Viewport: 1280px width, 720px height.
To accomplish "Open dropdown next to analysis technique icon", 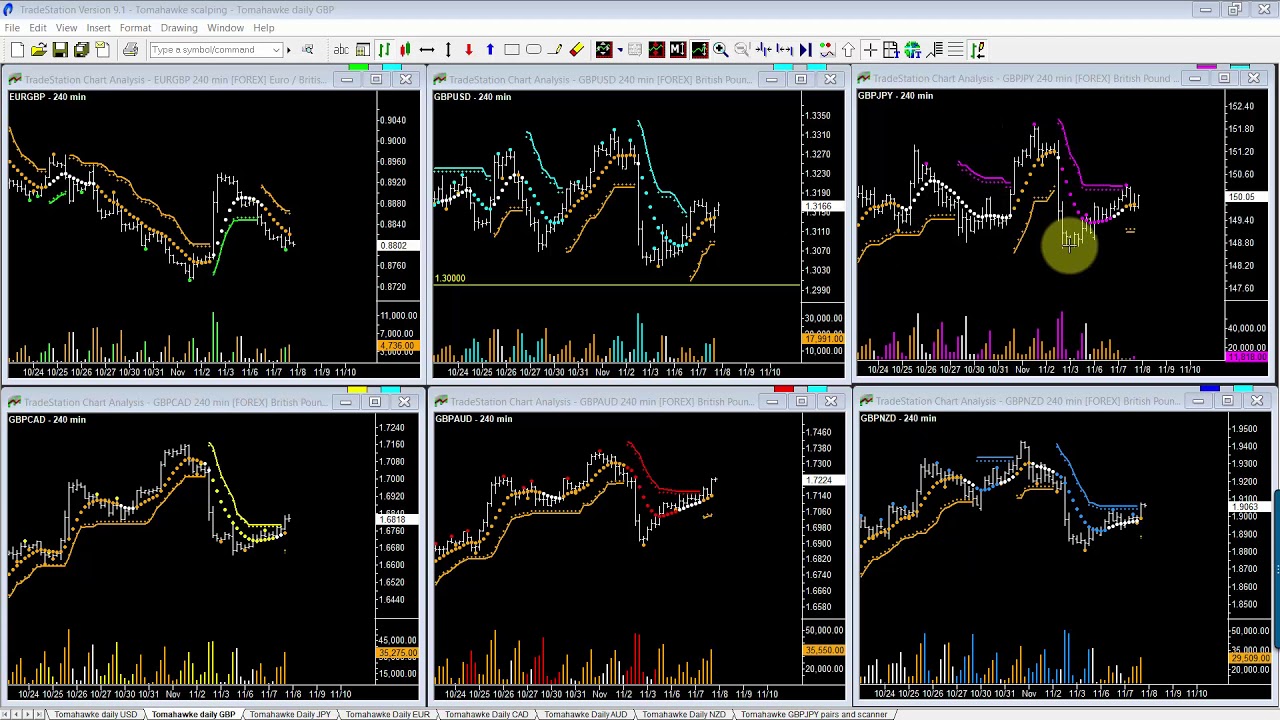I will point(620,50).
